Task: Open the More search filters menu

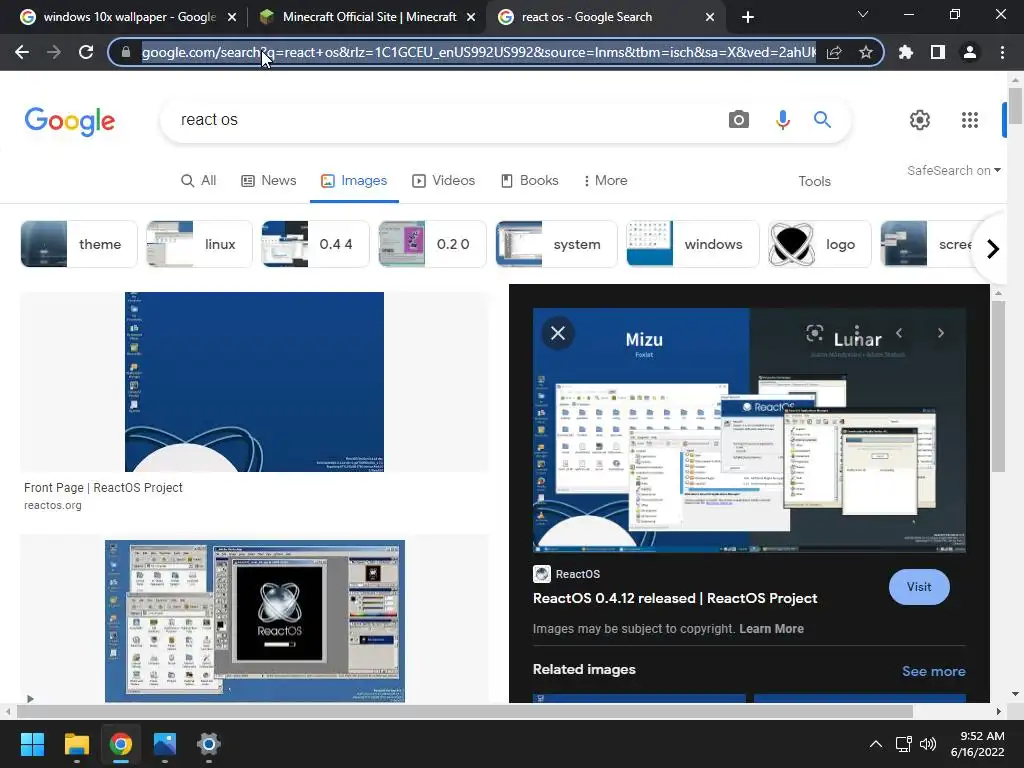Action: click(605, 181)
